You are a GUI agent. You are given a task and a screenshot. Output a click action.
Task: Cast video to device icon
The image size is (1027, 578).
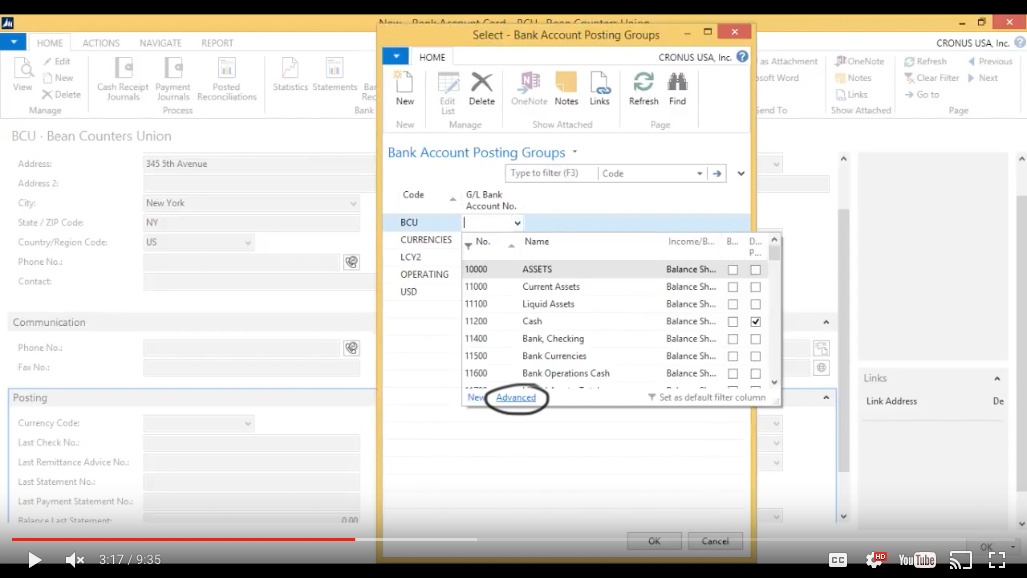[x=961, y=560]
